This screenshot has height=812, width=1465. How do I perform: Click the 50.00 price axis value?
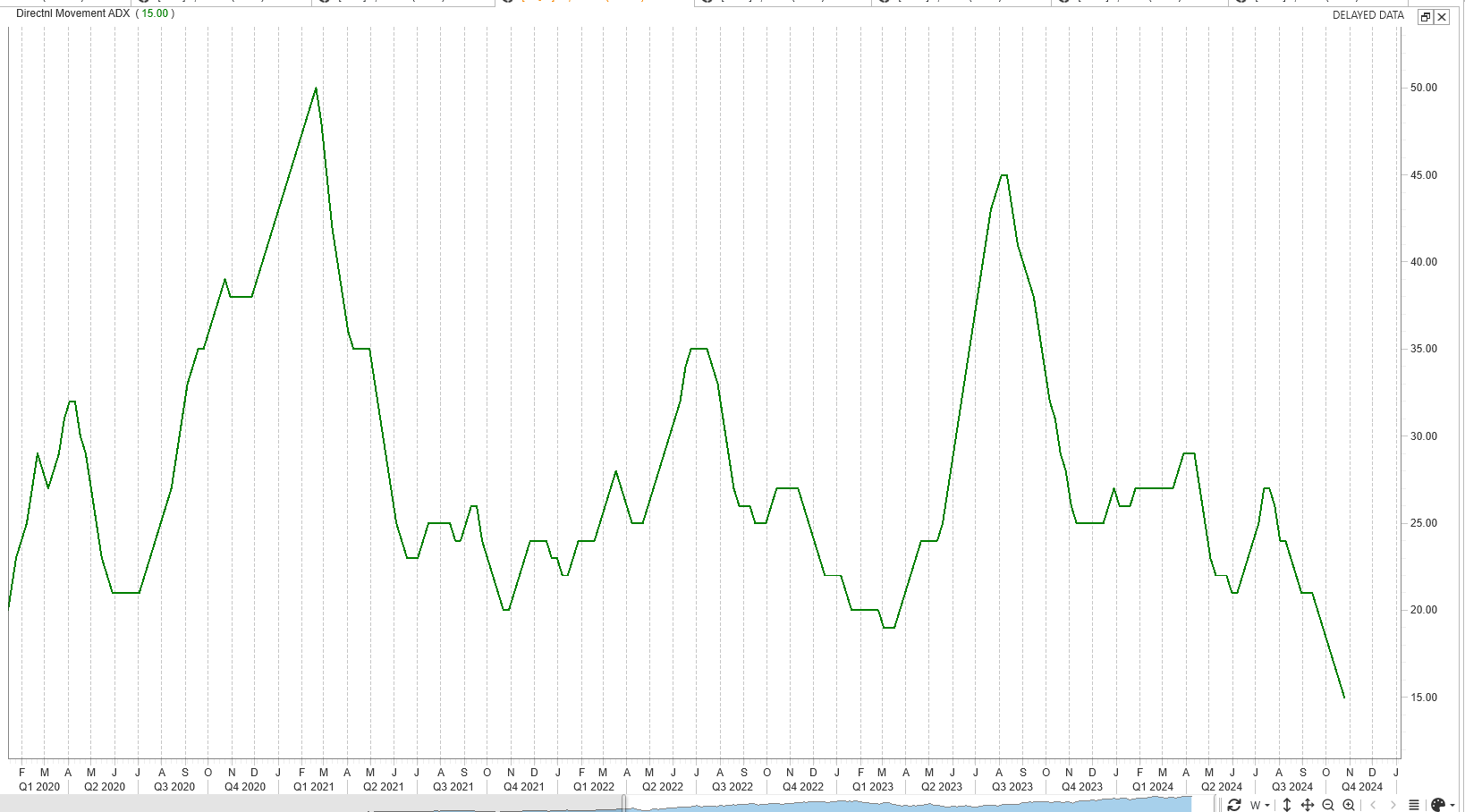(1424, 88)
